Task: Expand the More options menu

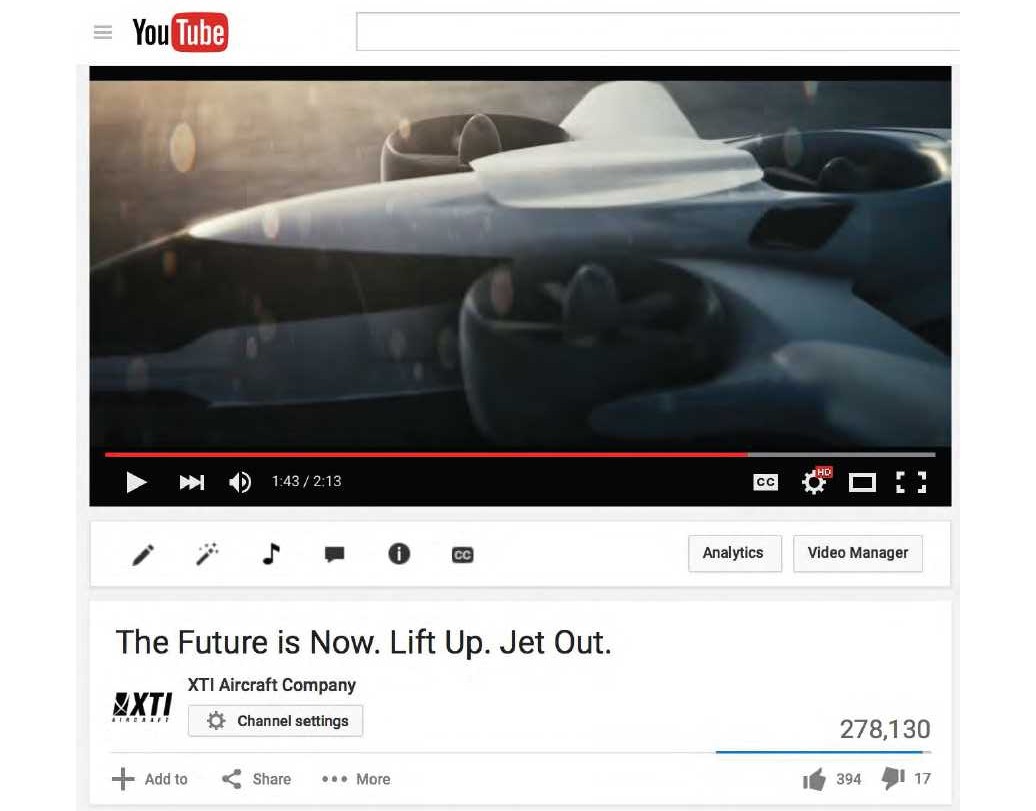Action: (x=356, y=779)
